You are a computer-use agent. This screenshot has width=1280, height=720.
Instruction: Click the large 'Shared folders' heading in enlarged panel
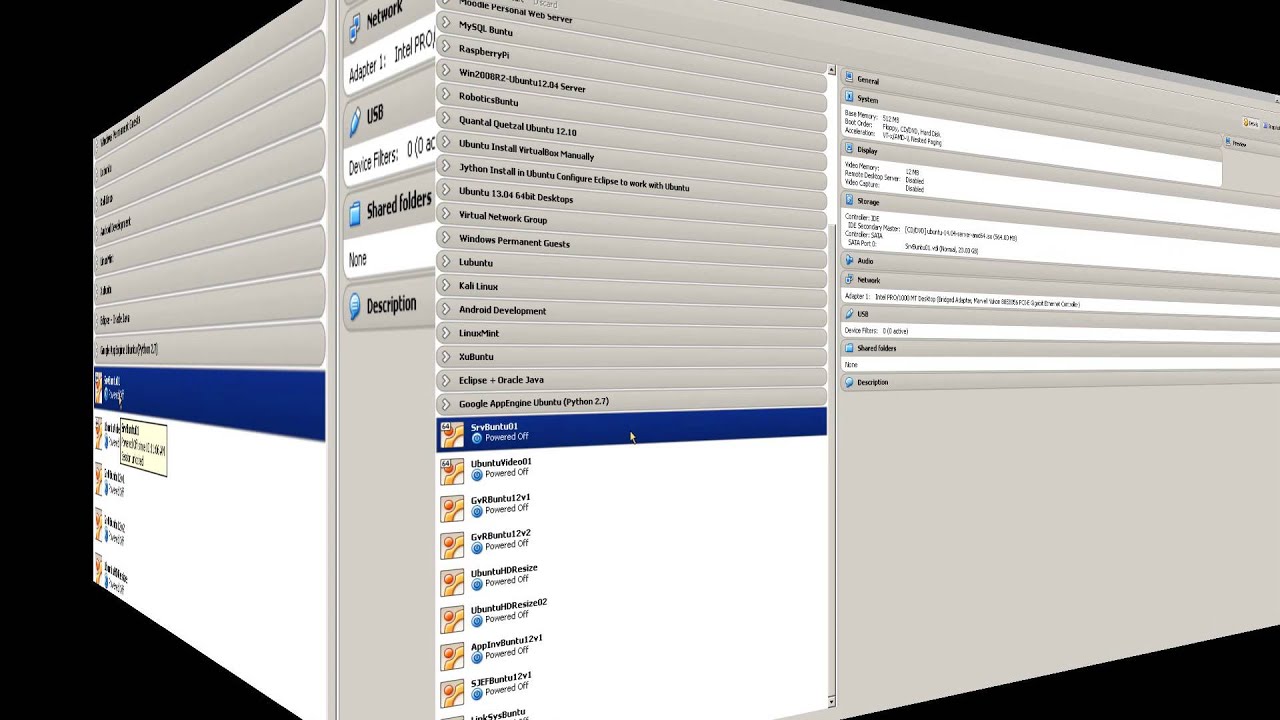coord(399,206)
